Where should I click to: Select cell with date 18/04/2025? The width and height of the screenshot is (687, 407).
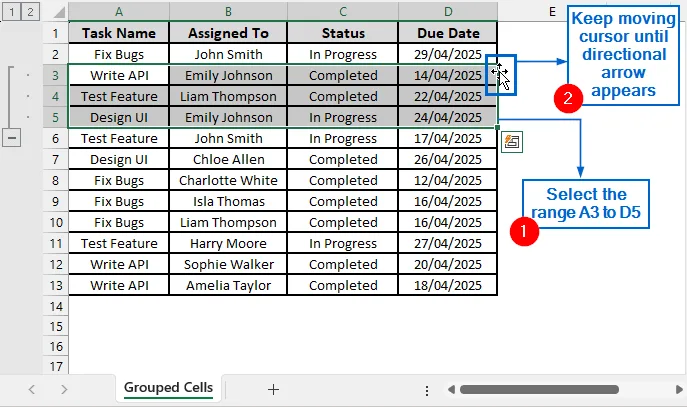coord(448,286)
